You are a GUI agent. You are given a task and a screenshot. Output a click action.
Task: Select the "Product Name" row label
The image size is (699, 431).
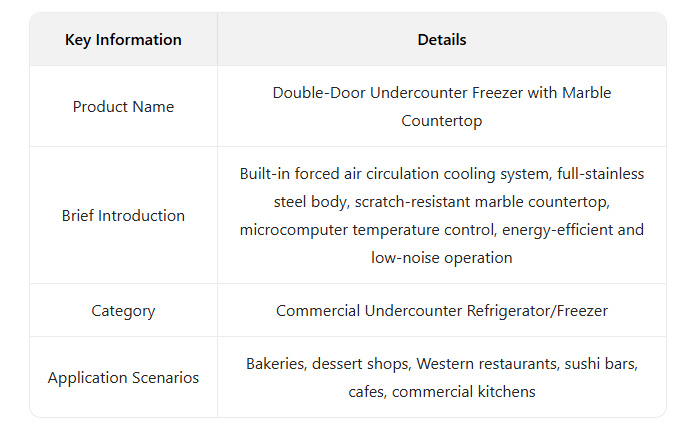pyautogui.click(x=123, y=107)
